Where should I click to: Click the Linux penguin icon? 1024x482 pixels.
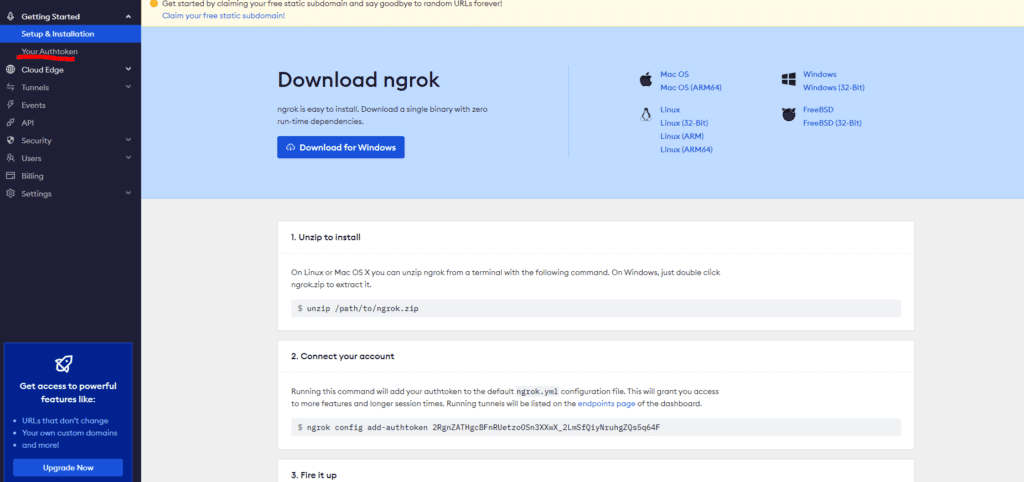coord(646,115)
